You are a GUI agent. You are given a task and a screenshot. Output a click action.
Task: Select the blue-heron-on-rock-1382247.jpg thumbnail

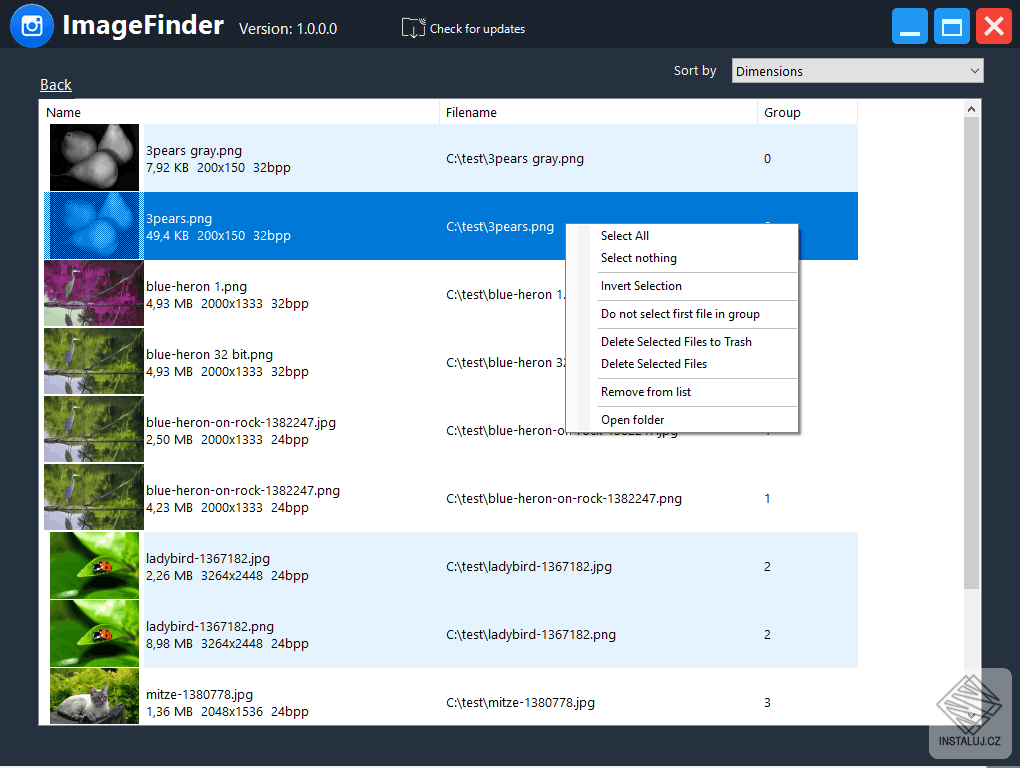pyautogui.click(x=94, y=429)
